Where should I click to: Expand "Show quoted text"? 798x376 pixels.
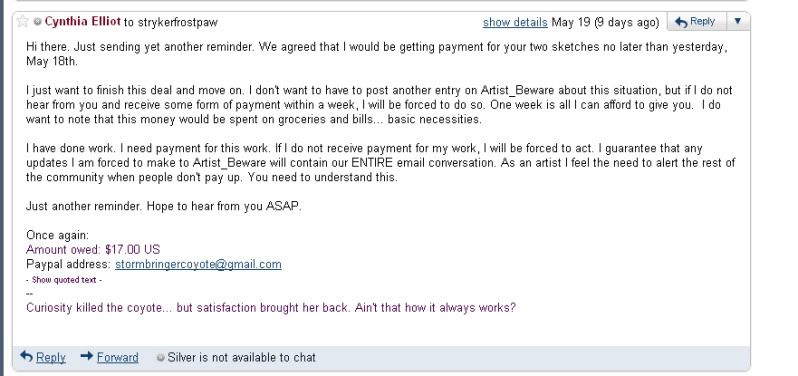[x=64, y=280]
